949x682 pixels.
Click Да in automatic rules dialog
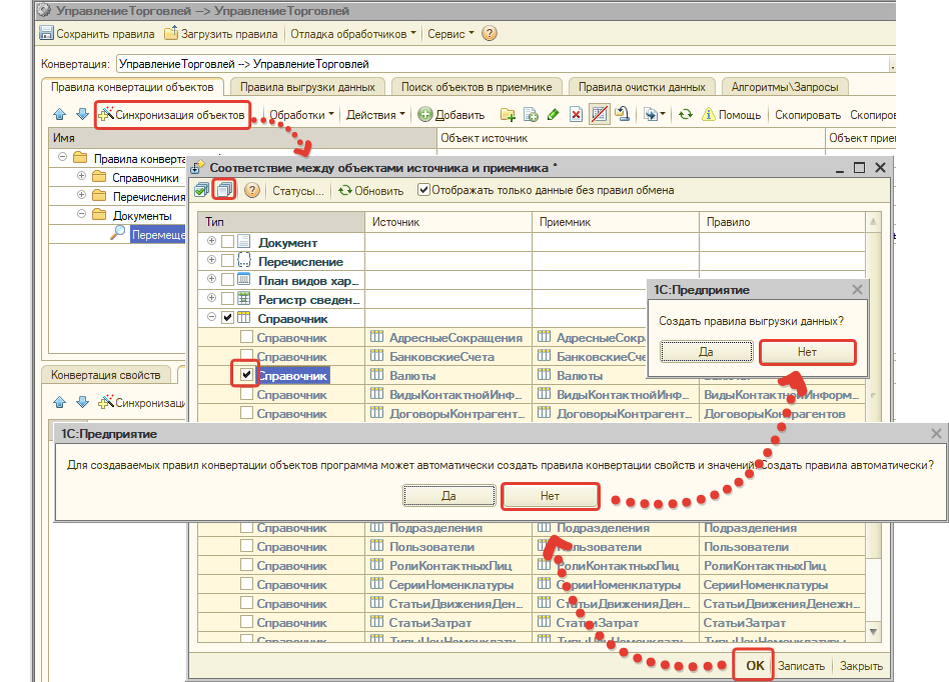[x=448, y=496]
